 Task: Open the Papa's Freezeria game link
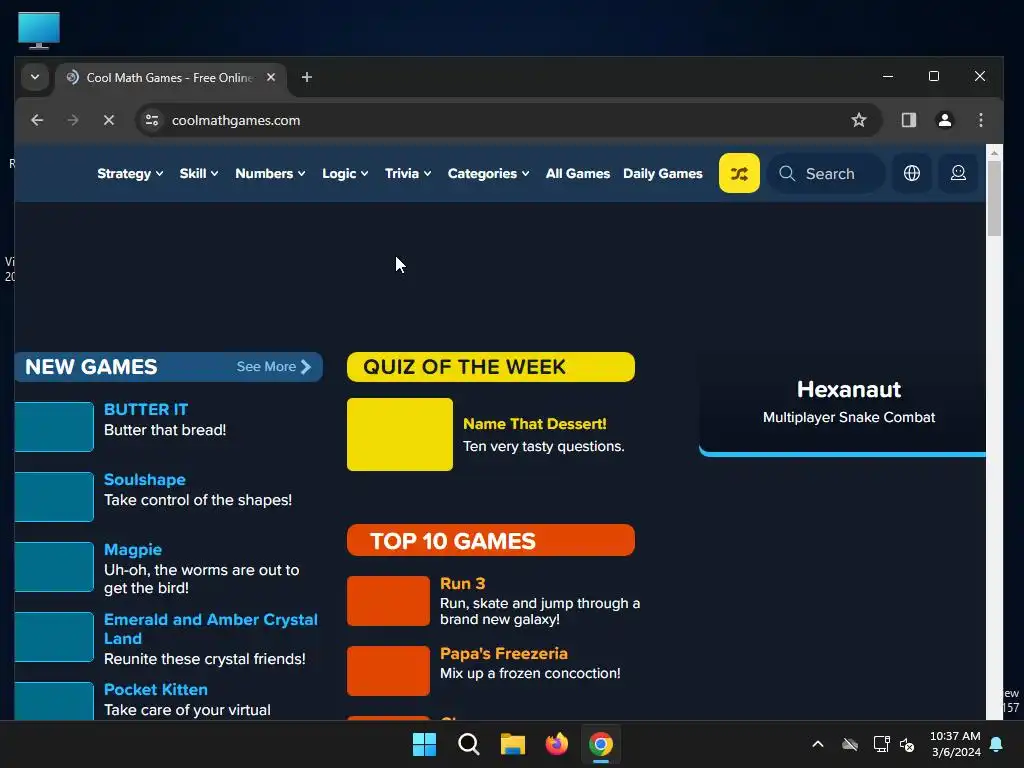504,654
